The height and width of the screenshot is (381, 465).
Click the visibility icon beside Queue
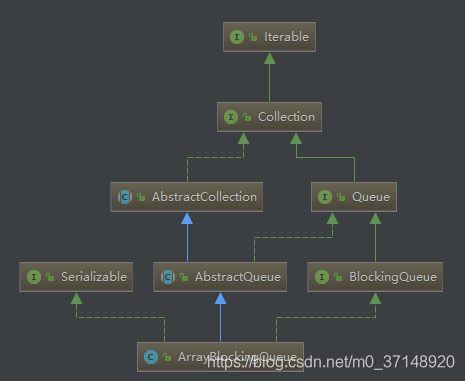(341, 197)
